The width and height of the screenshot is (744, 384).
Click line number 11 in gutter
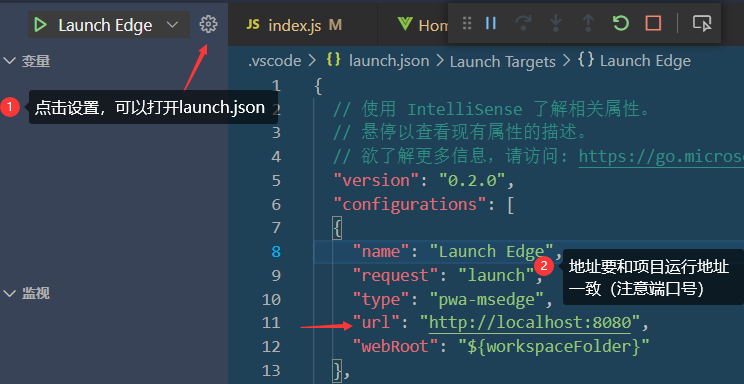point(271,323)
